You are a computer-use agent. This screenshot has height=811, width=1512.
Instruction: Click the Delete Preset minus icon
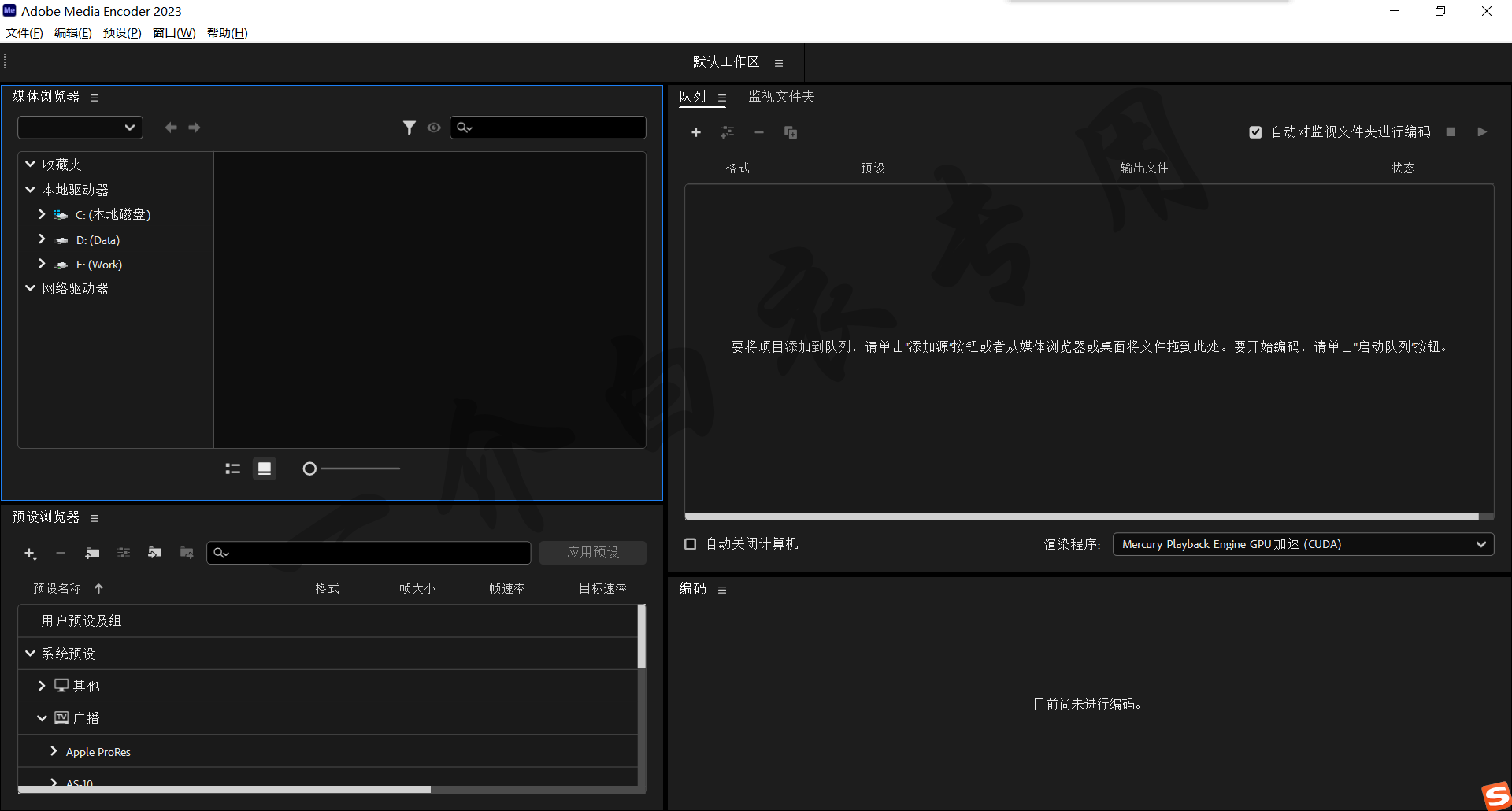[61, 554]
